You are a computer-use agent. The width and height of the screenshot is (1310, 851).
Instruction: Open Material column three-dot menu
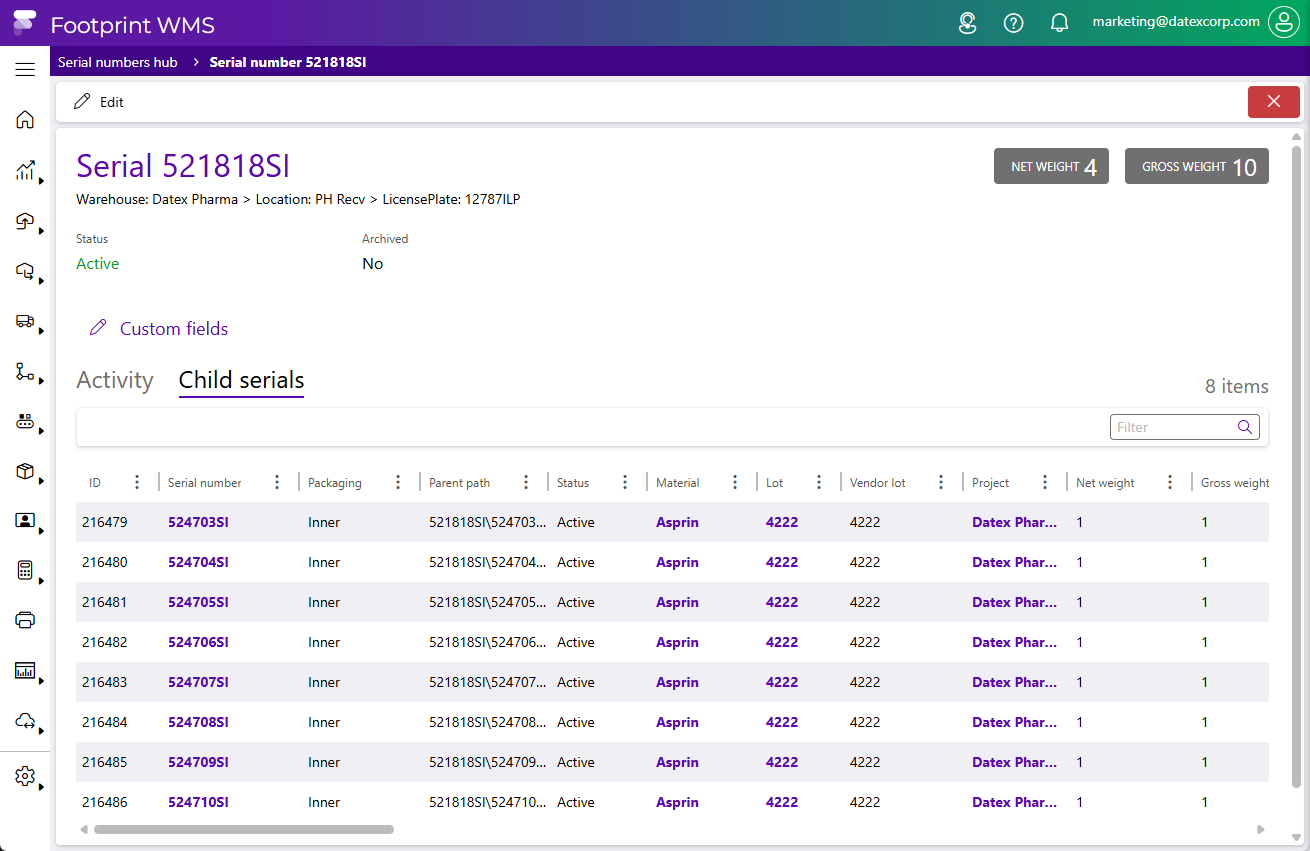coord(735,483)
